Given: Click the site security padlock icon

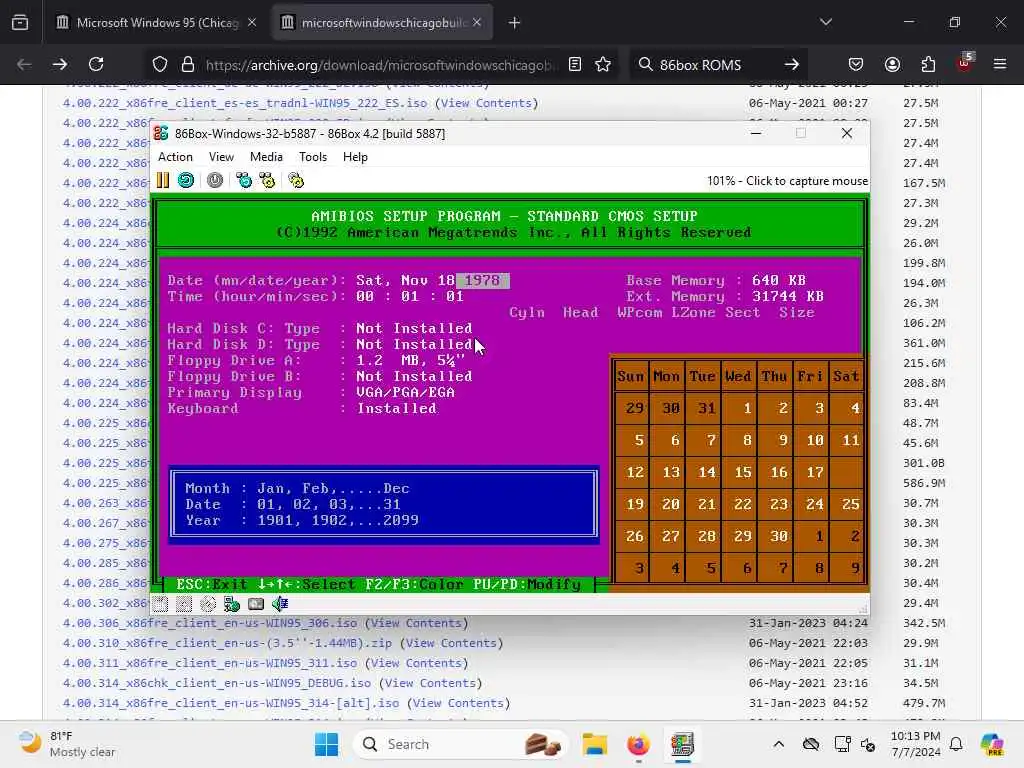Looking at the screenshot, I should 188,64.
